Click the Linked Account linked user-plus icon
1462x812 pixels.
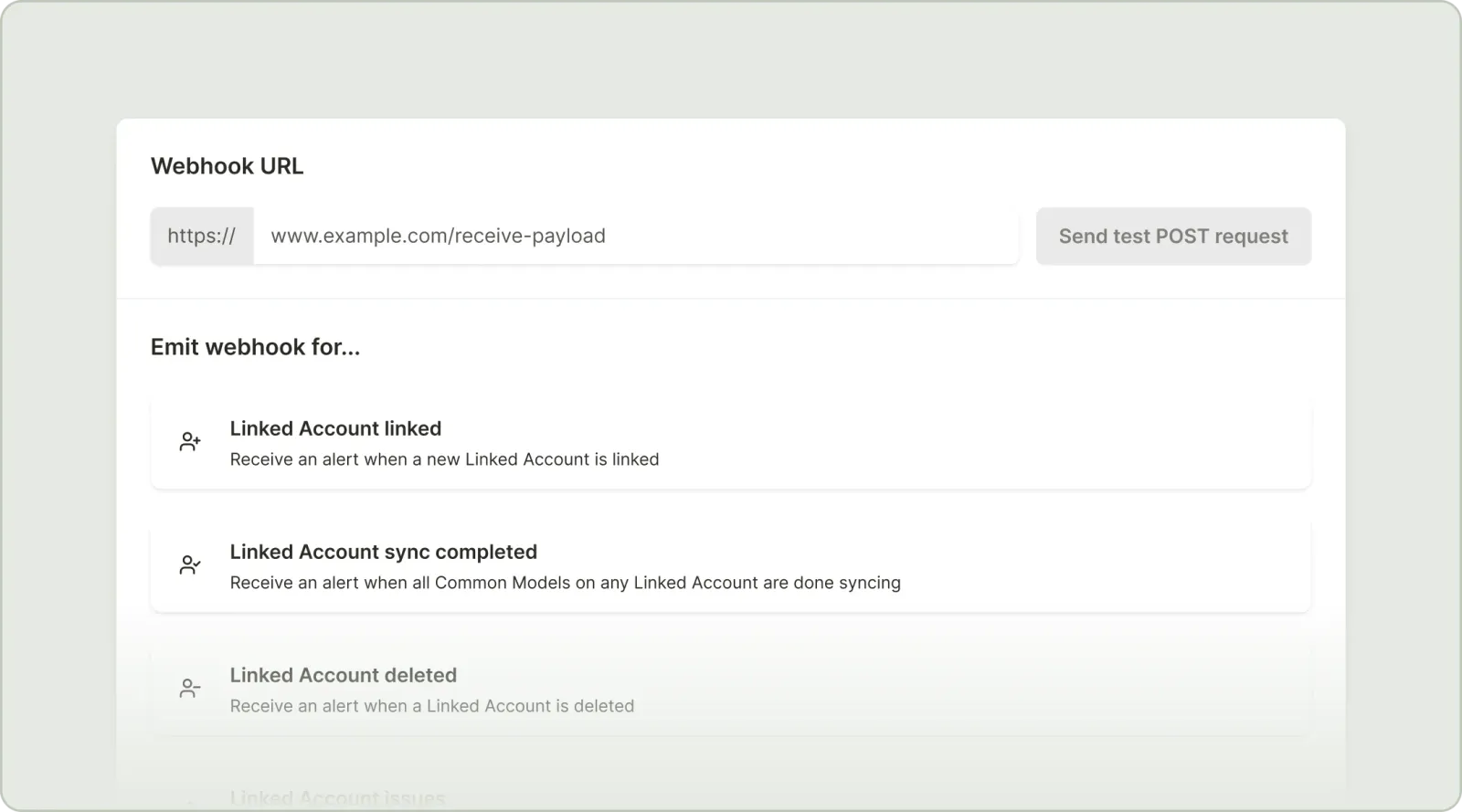click(x=190, y=442)
